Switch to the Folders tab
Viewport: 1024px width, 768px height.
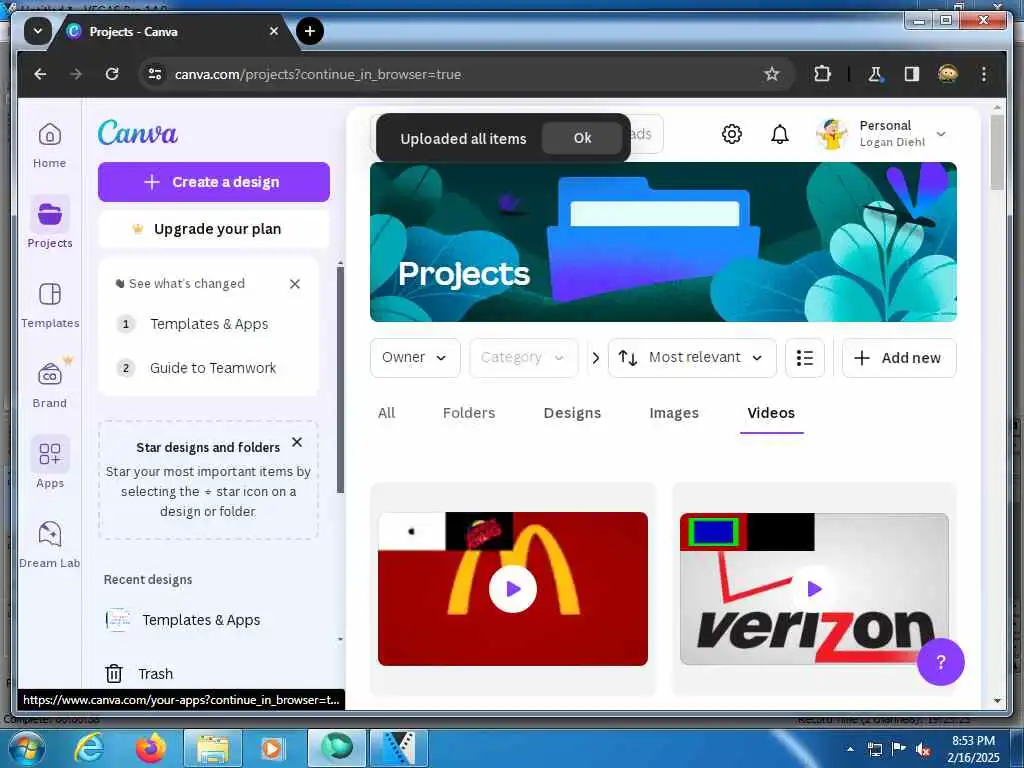[469, 413]
